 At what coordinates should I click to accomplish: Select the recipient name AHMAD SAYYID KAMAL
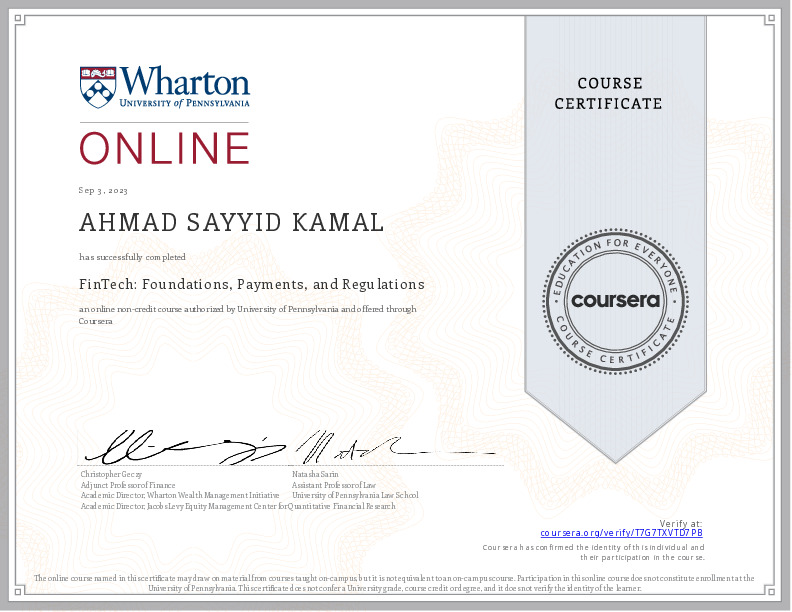(232, 223)
